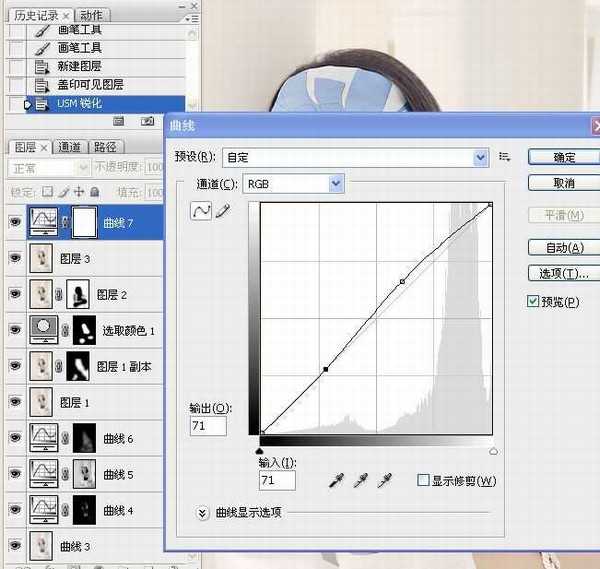The height and width of the screenshot is (569, 600).
Task: Click the 自动 Auto button
Action: point(563,248)
